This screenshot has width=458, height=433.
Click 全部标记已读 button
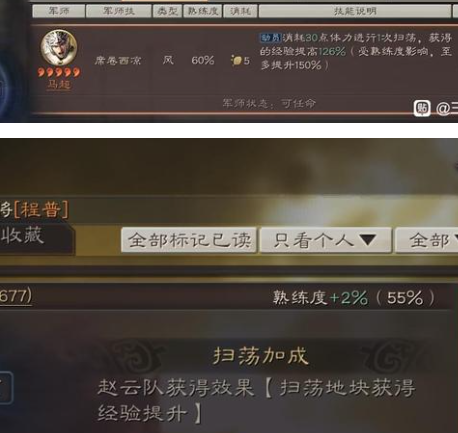click(189, 240)
